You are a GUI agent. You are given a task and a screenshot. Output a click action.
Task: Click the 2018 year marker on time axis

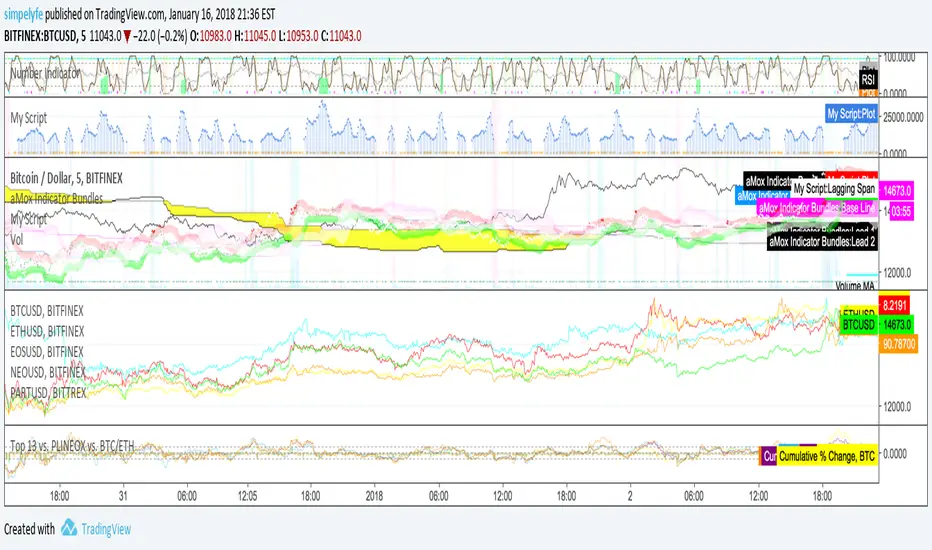374,496
